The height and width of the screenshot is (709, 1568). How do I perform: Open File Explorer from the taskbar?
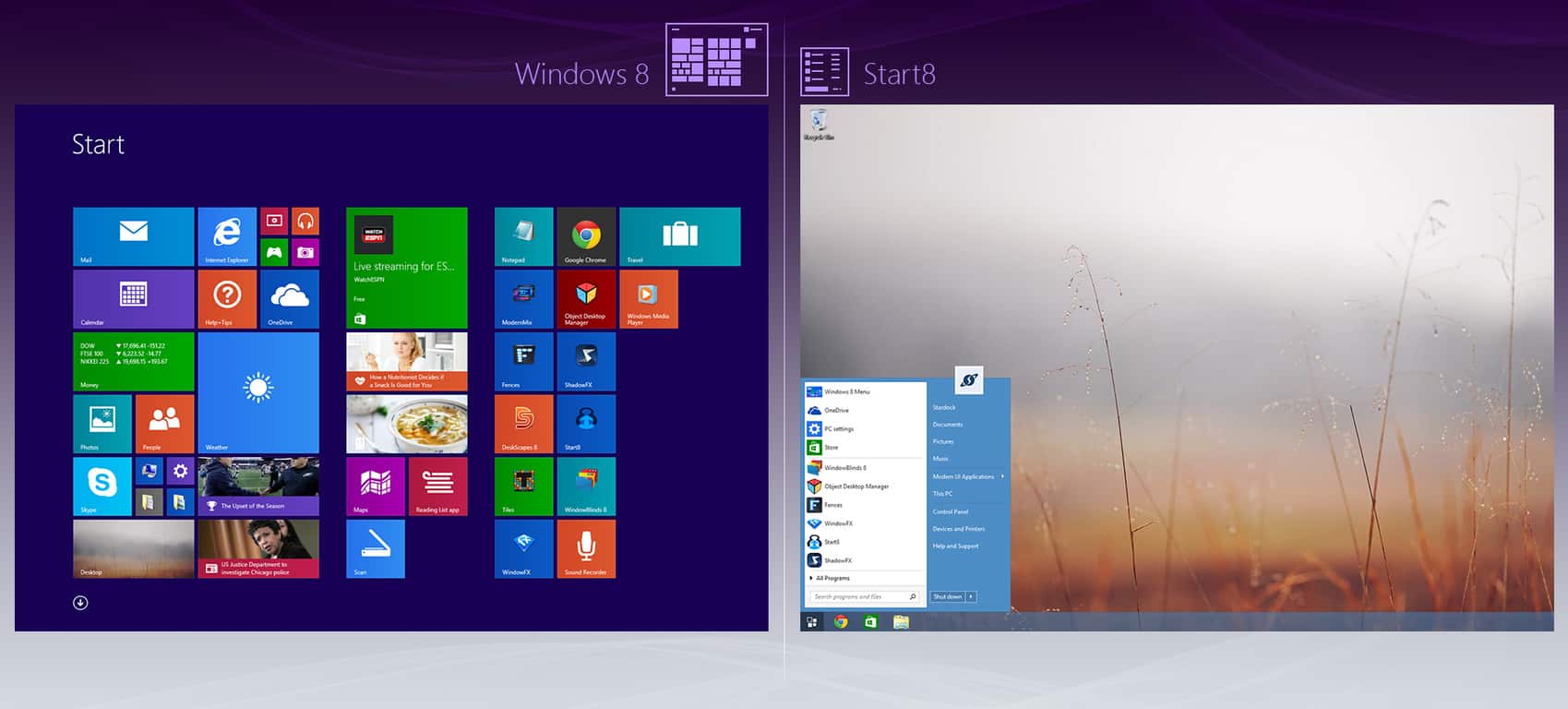coord(901,622)
